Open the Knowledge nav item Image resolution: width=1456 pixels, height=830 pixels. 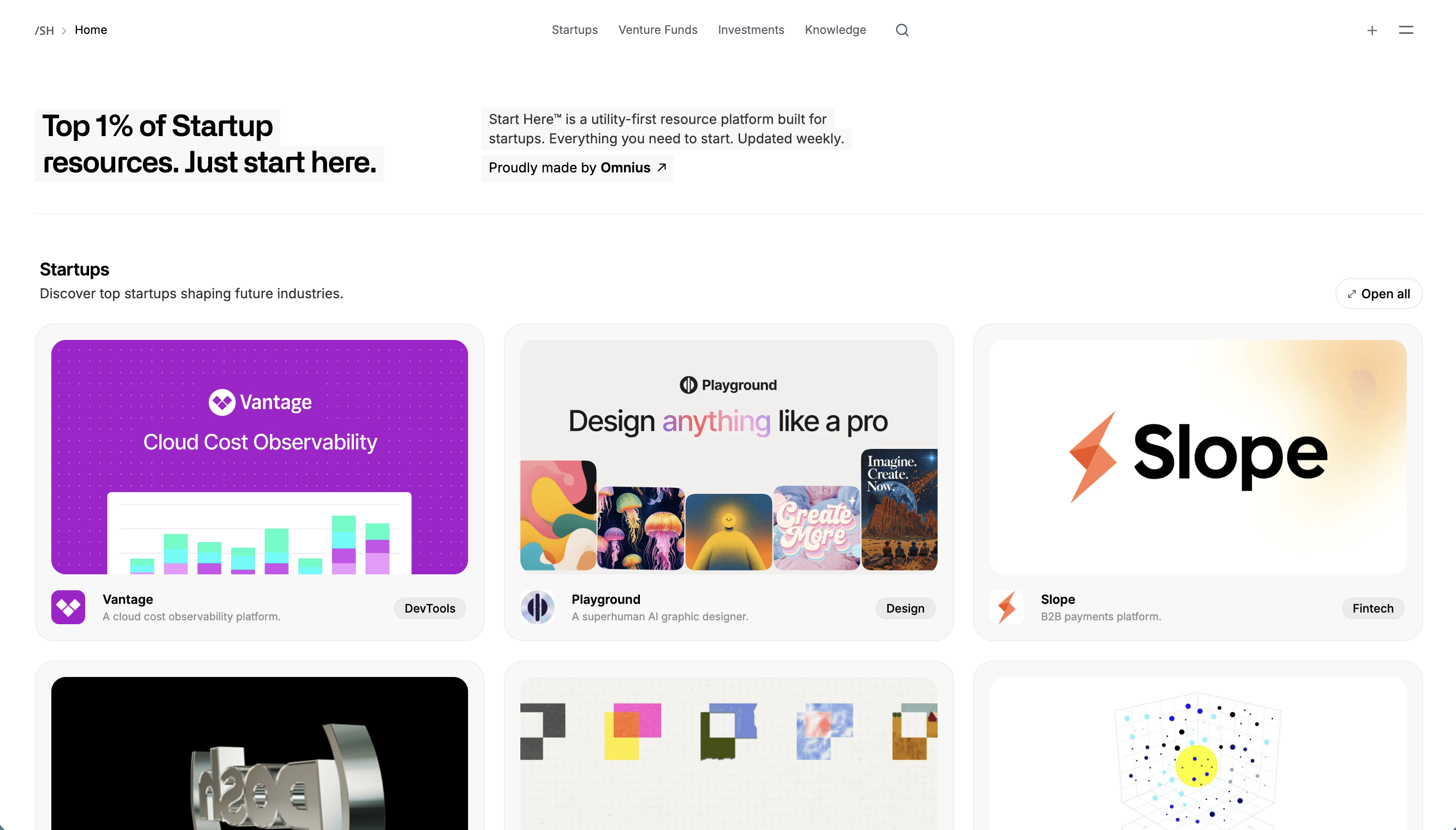[x=835, y=30]
